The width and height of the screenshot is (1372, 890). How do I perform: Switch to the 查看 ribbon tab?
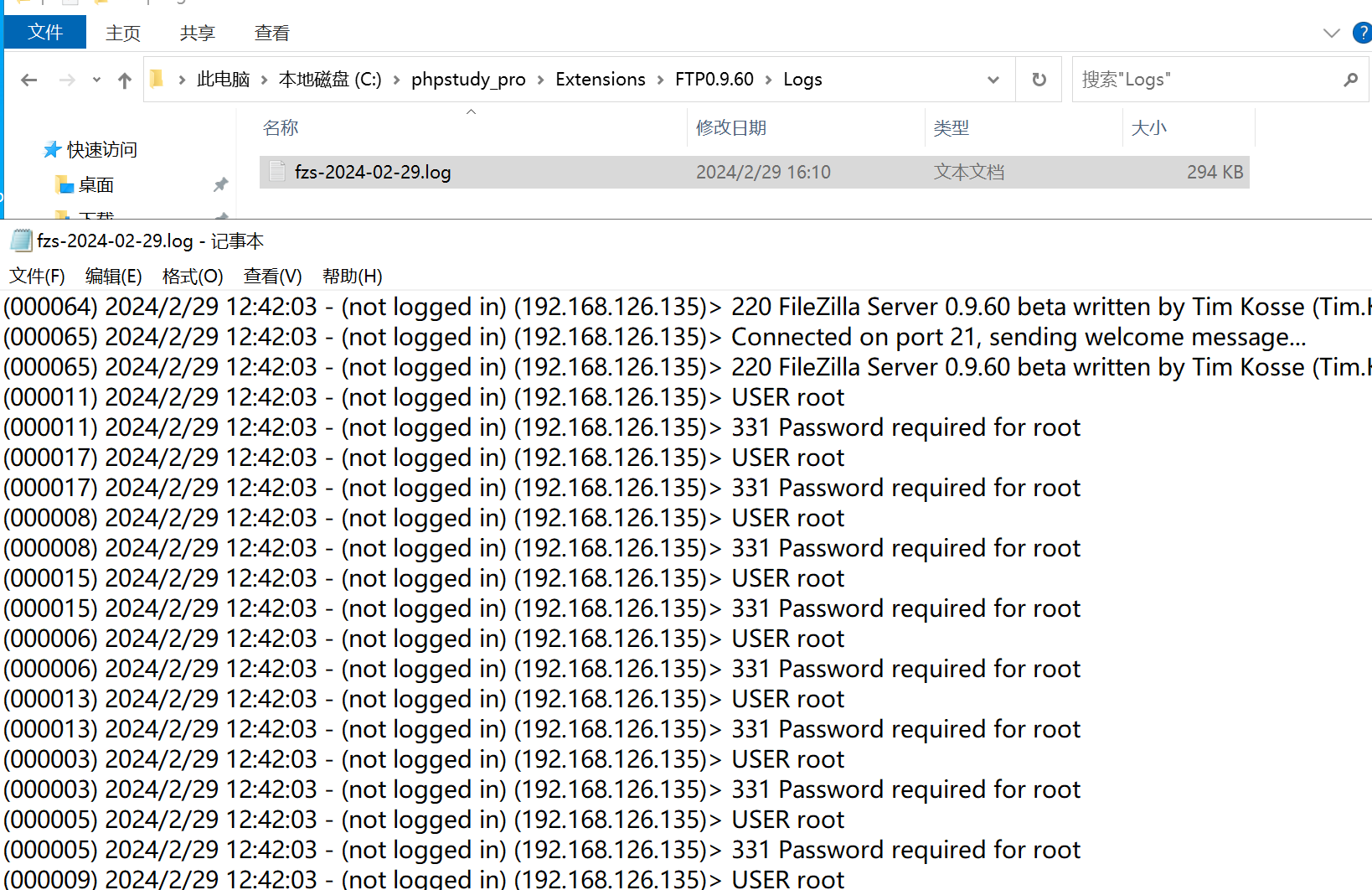pos(272,33)
